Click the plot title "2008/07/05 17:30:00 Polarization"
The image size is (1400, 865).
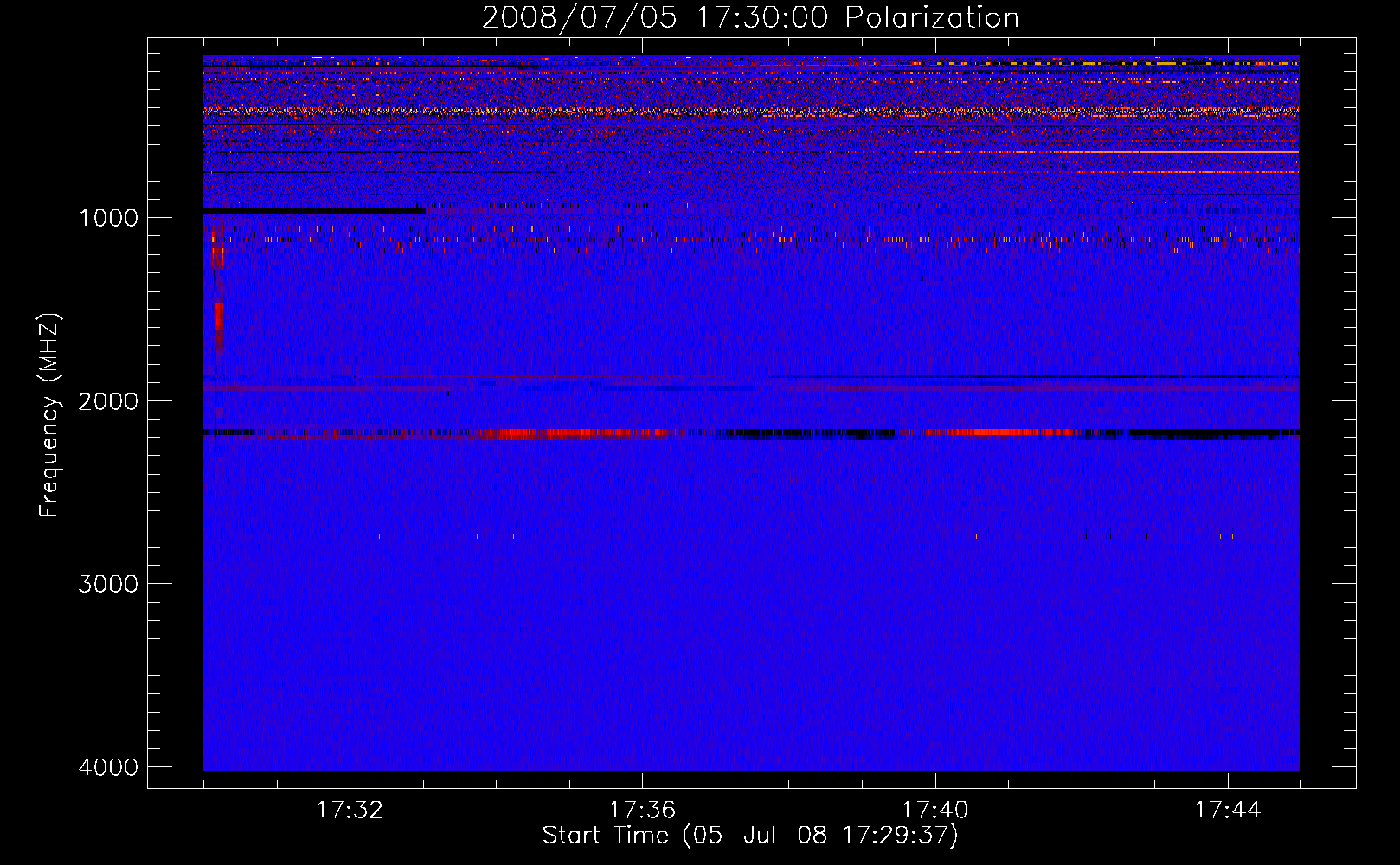pyautogui.click(x=750, y=18)
